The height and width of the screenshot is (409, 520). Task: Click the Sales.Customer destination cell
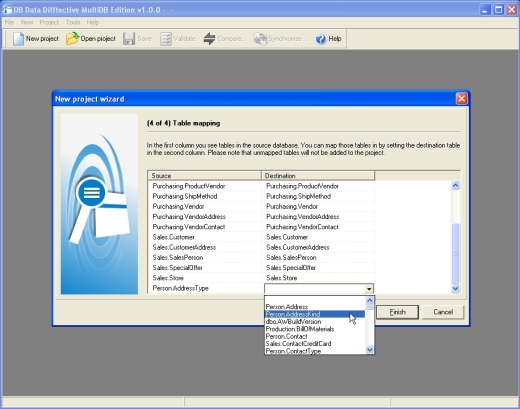318,237
